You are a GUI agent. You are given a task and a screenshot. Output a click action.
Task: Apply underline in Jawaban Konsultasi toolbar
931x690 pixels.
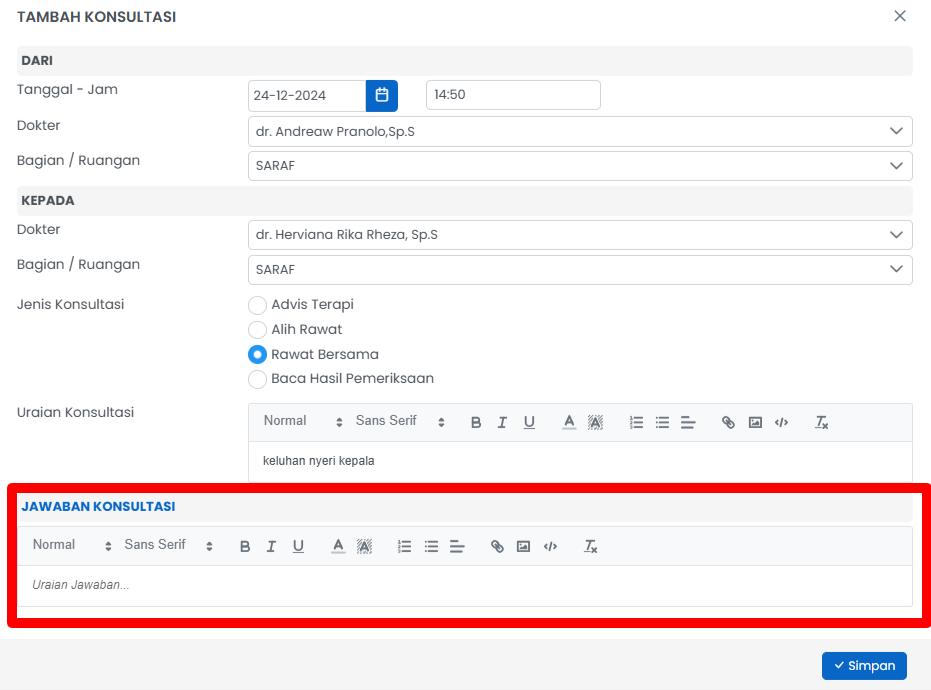coord(298,546)
